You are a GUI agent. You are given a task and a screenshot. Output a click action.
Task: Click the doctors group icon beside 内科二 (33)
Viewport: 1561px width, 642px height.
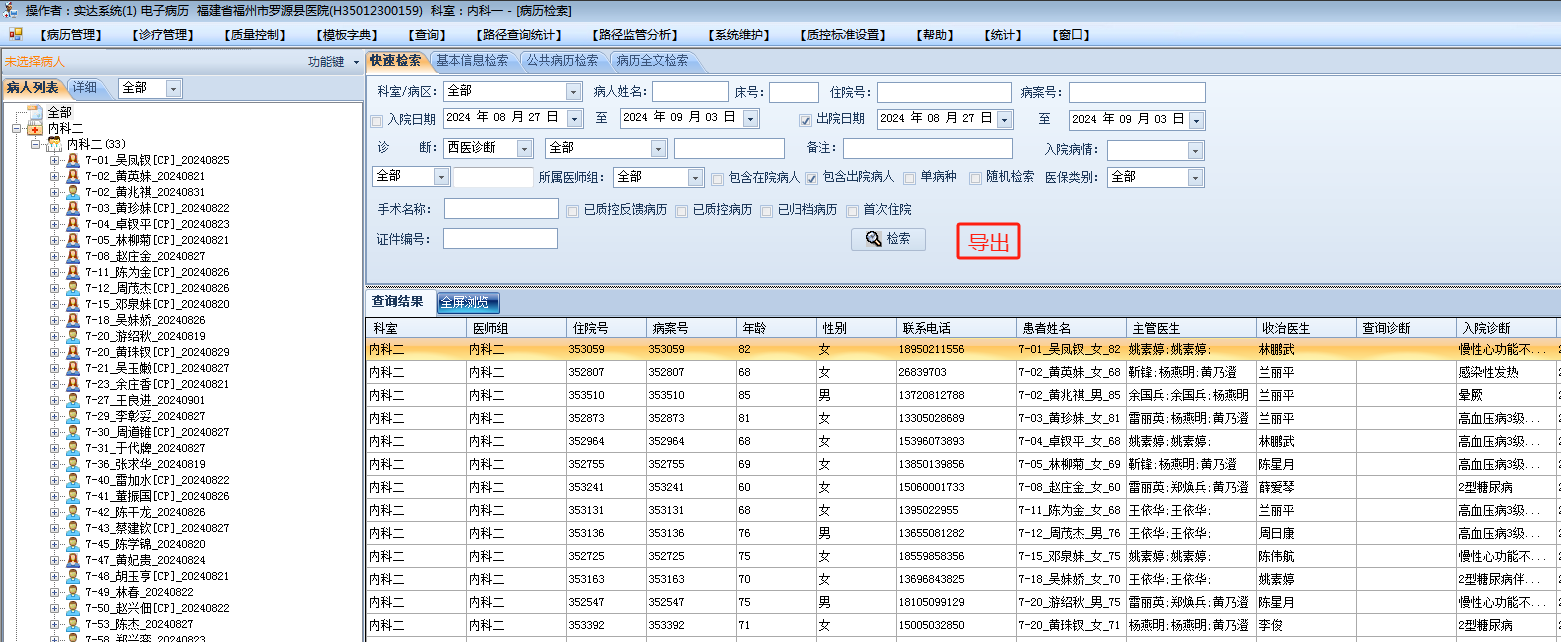54,145
